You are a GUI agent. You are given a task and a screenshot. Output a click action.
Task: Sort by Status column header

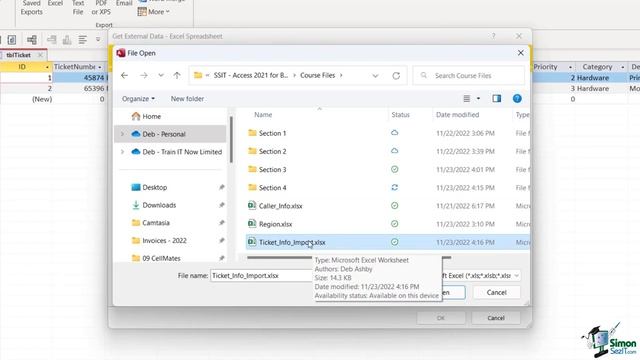point(400,115)
